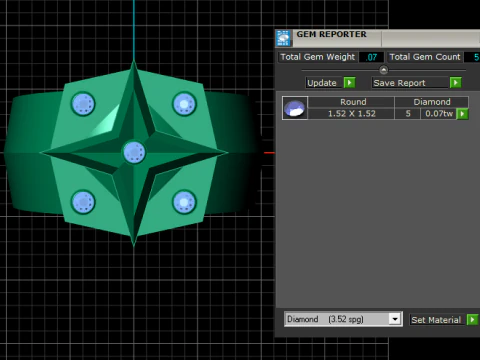
Task: Click the green arrow next to Update
Action: coord(349,83)
